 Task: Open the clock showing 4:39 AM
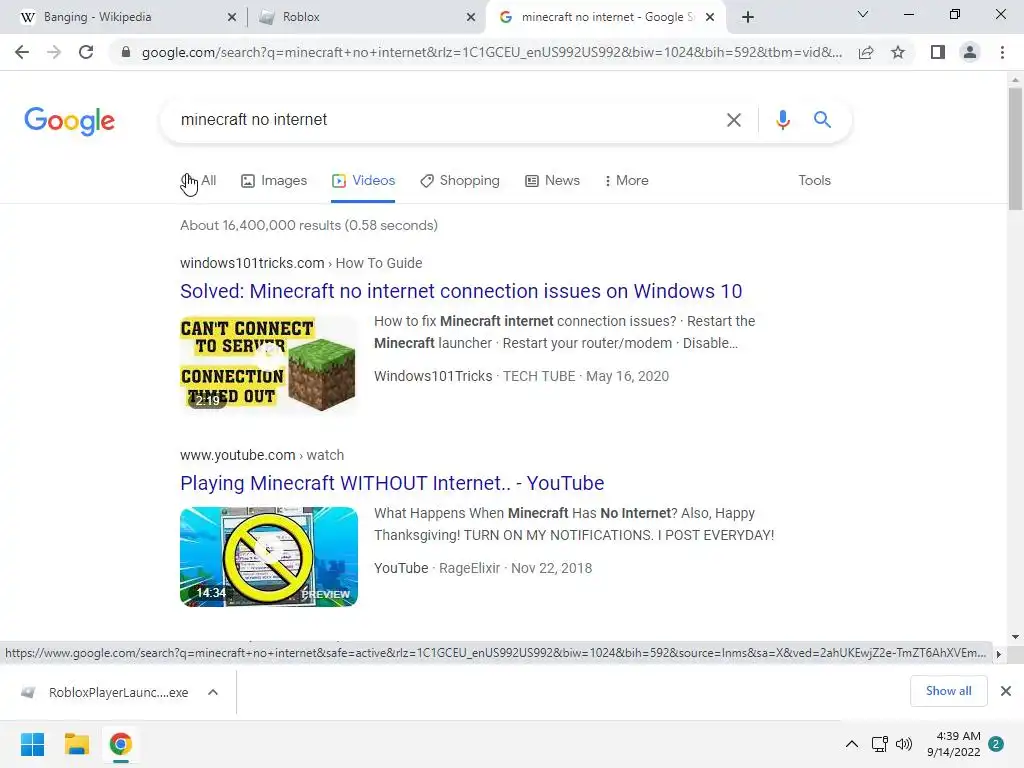tap(954, 744)
